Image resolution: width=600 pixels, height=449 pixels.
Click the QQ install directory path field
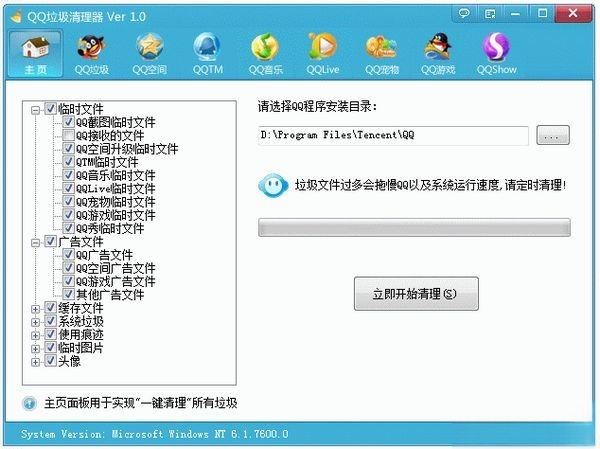(x=393, y=135)
